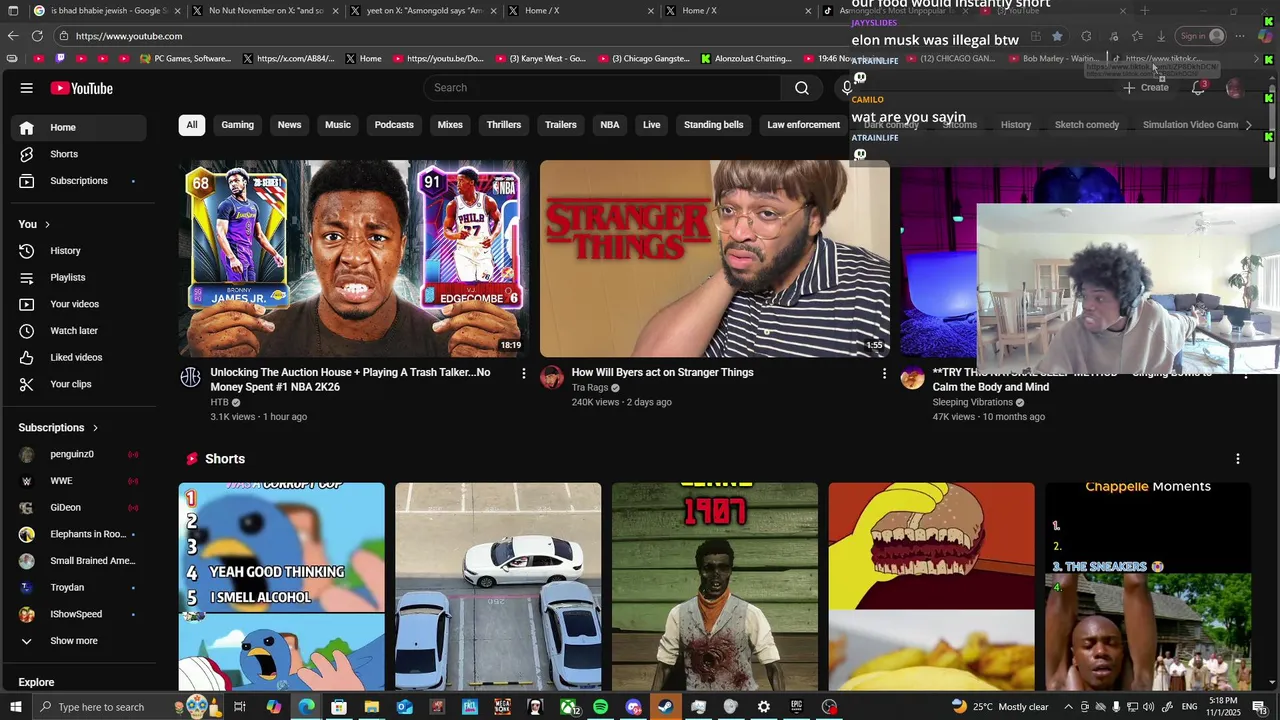This screenshot has height=720, width=1280.
Task: Select the Gaming filter chip
Action: click(237, 125)
